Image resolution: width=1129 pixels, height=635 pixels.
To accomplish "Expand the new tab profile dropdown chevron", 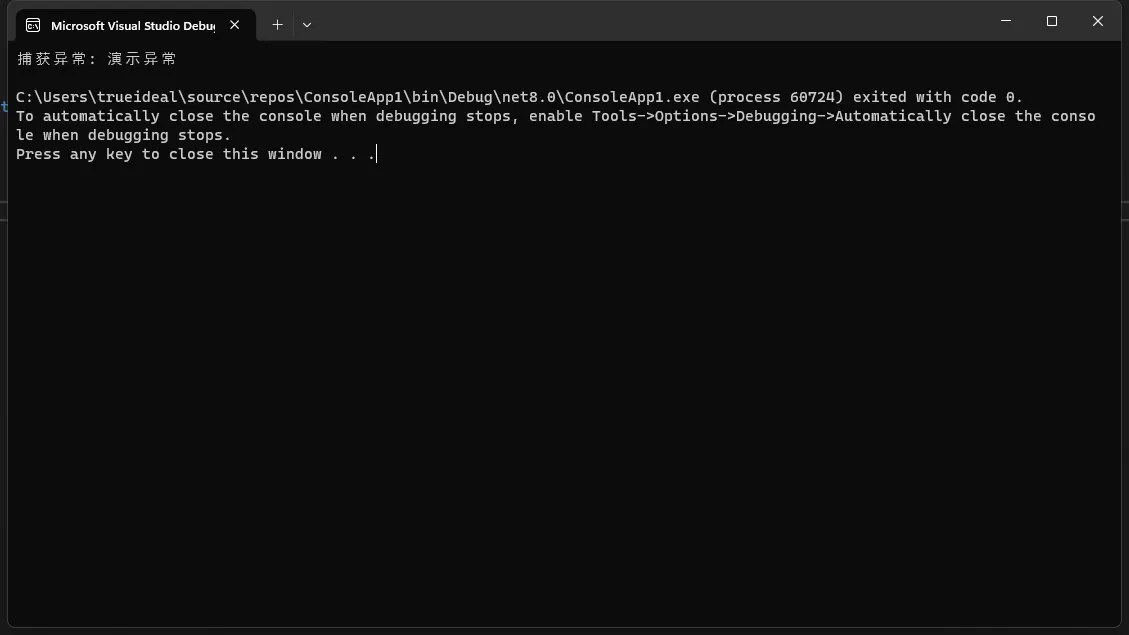I will [307, 25].
